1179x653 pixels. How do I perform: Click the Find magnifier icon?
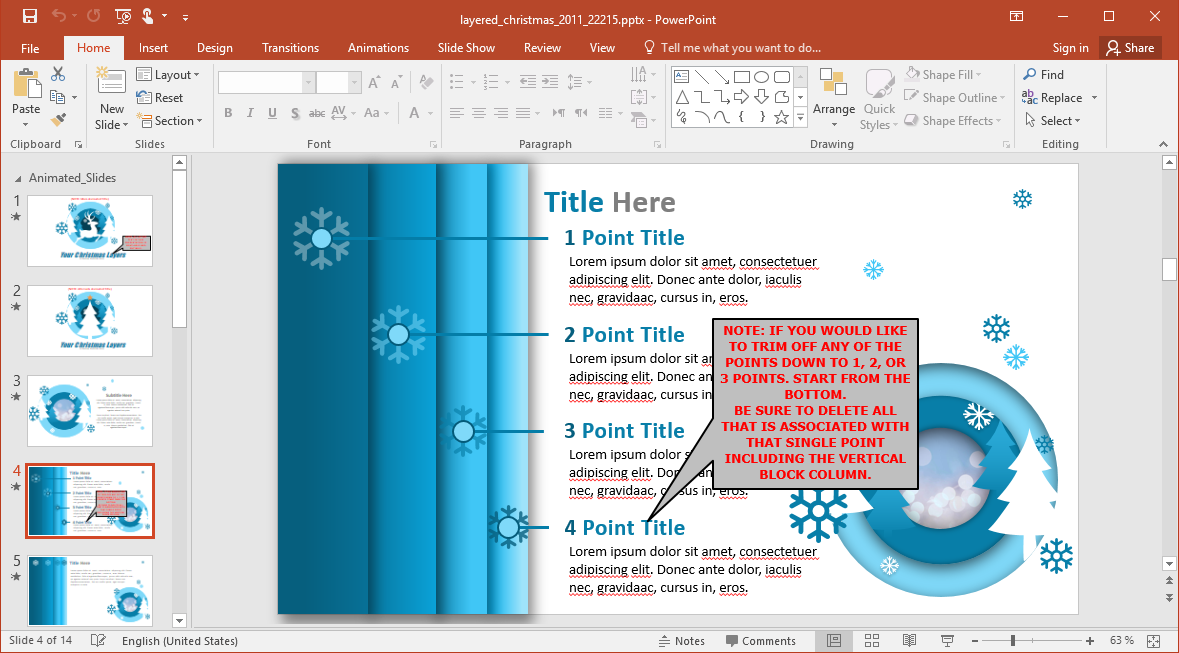click(x=1030, y=75)
